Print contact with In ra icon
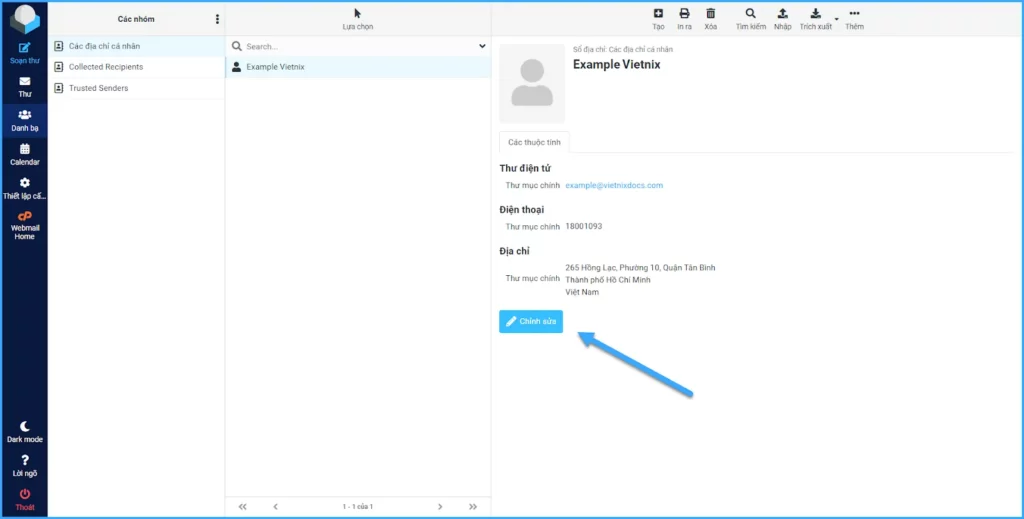This screenshot has height=519, width=1024. [684, 18]
